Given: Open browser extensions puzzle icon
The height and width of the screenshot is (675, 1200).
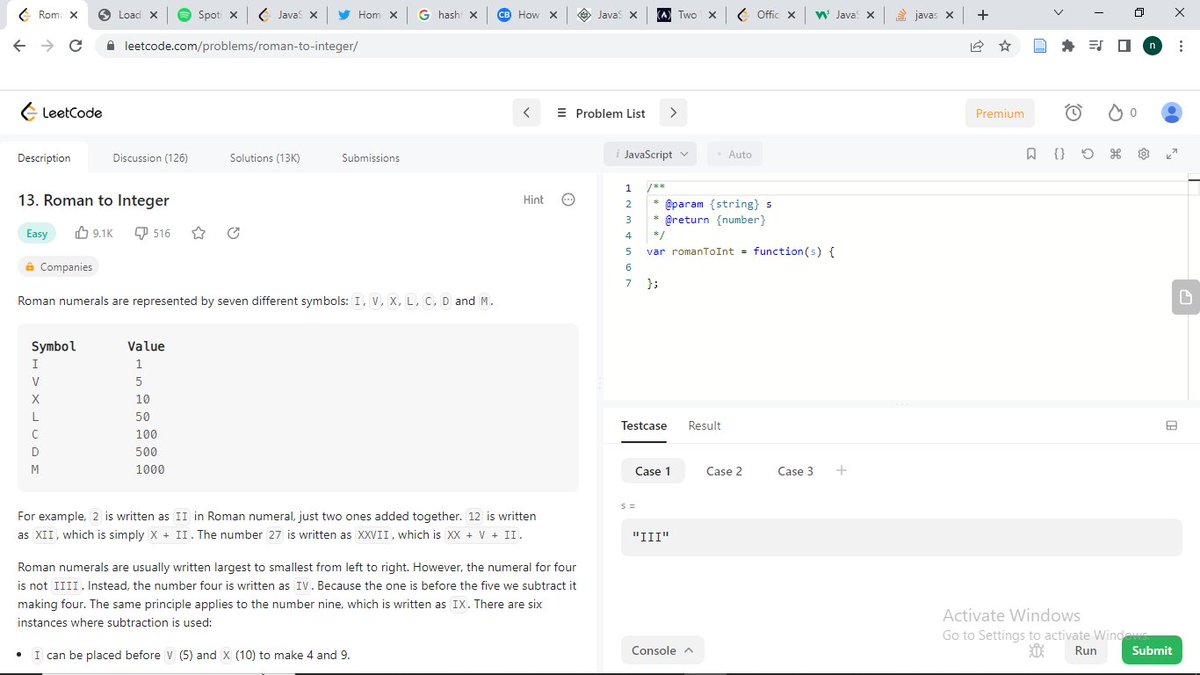Looking at the screenshot, I should click(1068, 46).
